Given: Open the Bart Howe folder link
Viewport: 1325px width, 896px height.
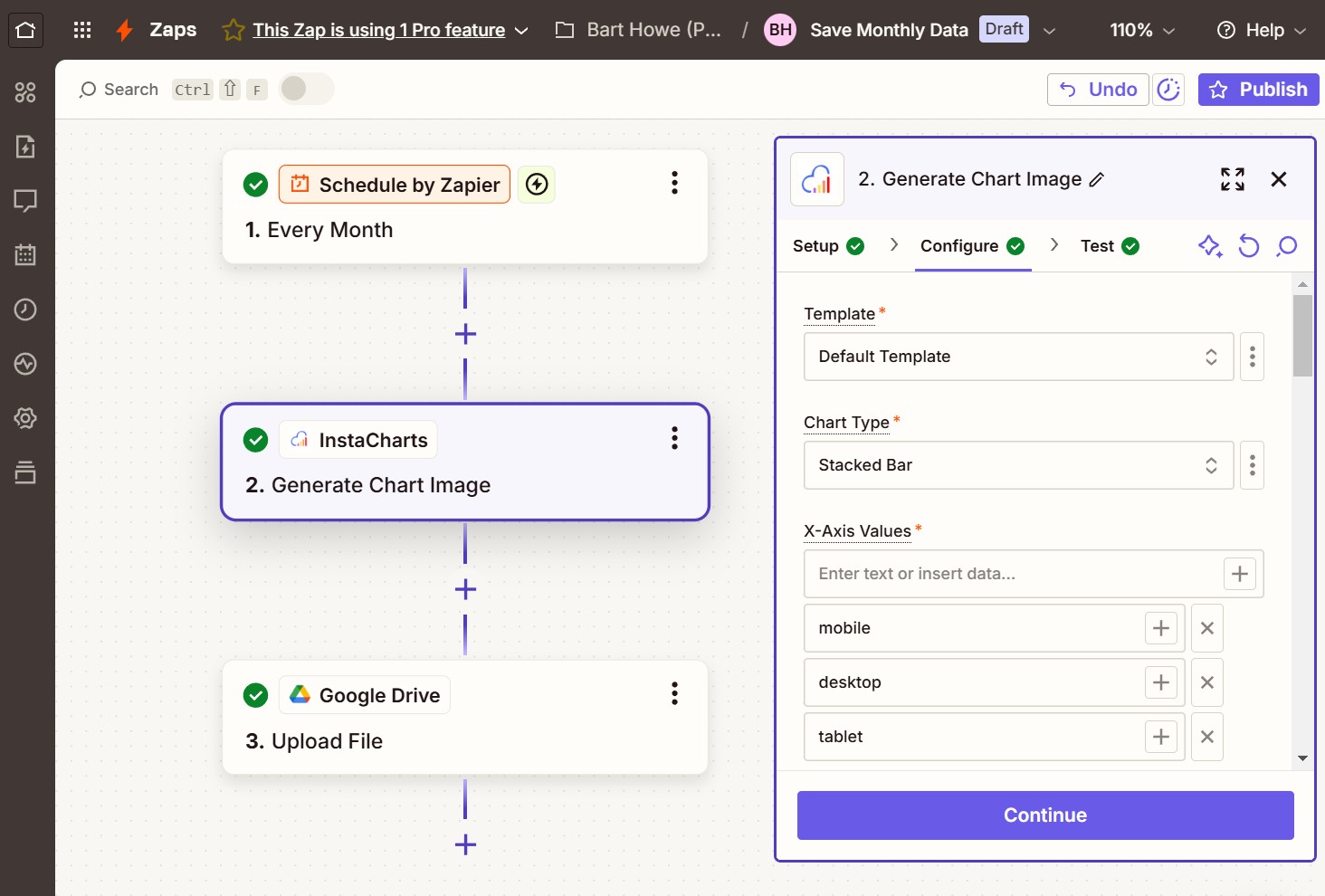Looking at the screenshot, I should coord(639,30).
